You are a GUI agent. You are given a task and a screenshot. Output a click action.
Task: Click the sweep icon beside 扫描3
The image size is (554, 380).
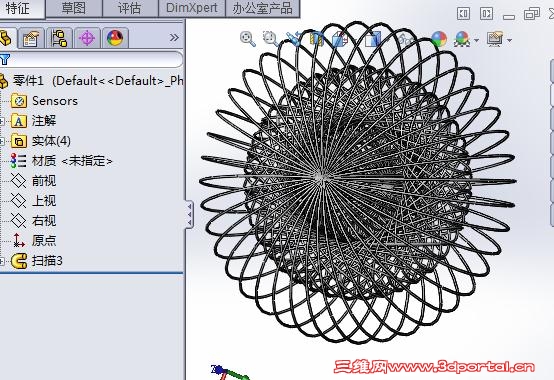click(x=19, y=261)
